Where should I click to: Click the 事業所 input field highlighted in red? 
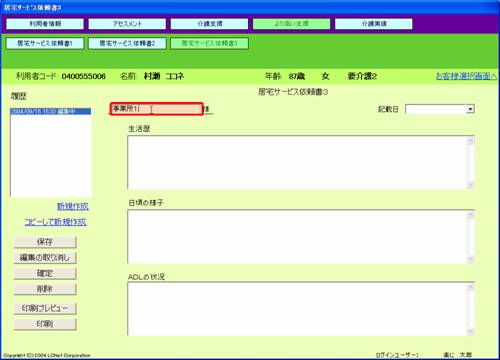click(x=157, y=109)
